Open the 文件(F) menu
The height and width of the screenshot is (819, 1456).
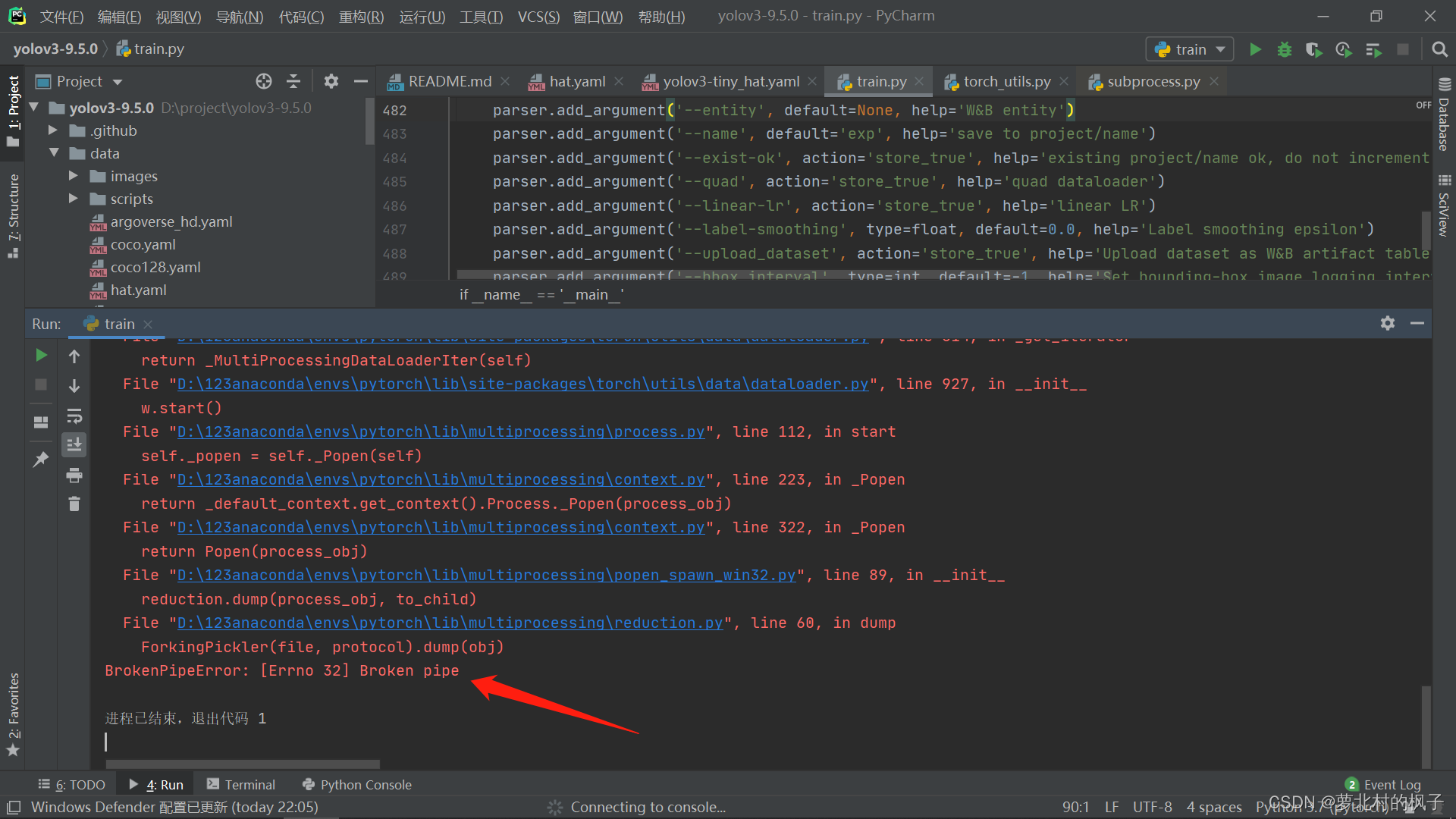click(61, 16)
